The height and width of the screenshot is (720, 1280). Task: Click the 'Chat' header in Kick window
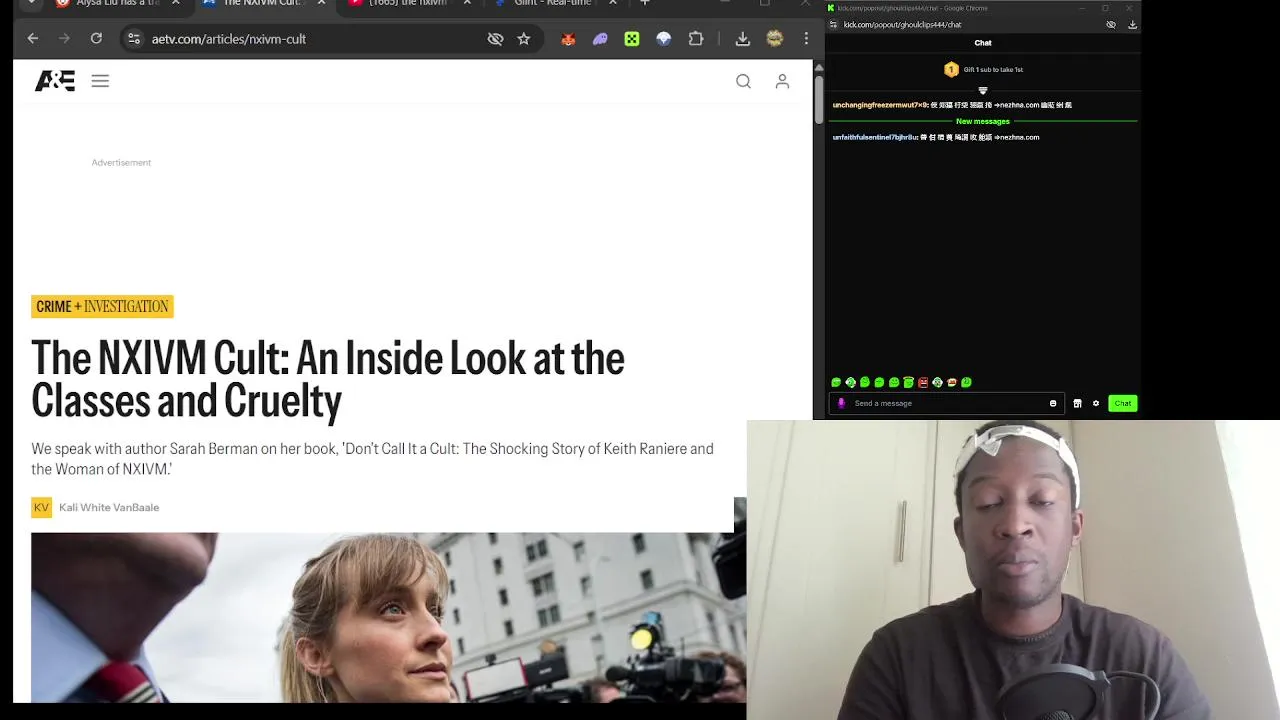point(983,43)
